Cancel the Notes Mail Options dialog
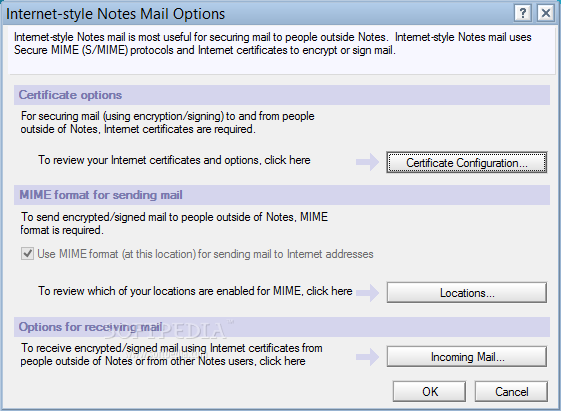The image size is (561, 411). tap(511, 391)
